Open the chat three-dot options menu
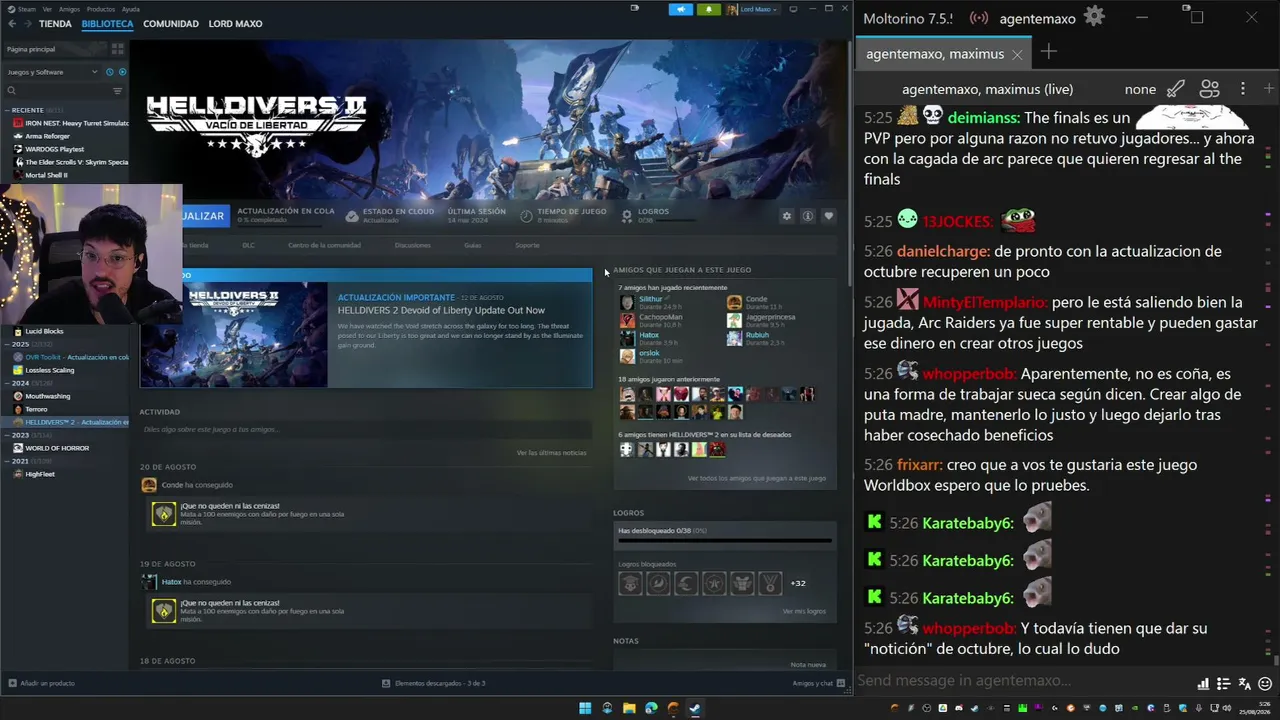Viewport: 1280px width, 720px height. 1243,89
